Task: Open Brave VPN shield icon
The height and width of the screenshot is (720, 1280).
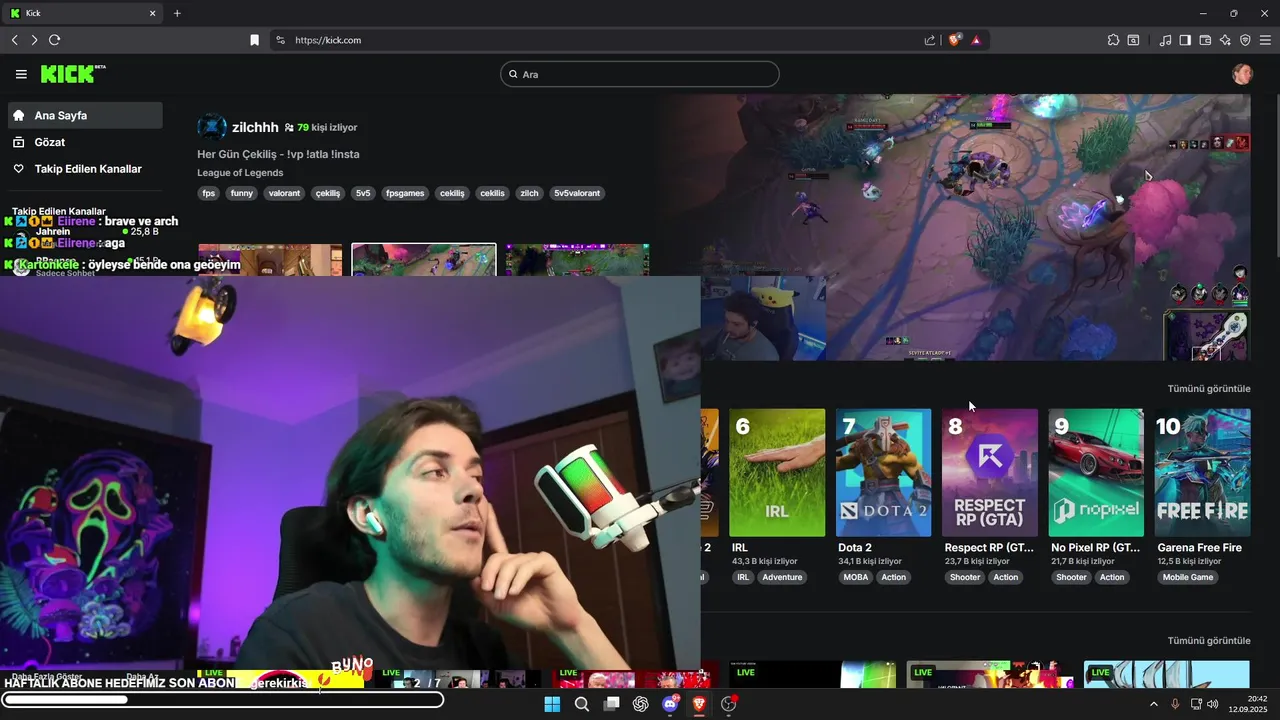Action: click(1245, 40)
